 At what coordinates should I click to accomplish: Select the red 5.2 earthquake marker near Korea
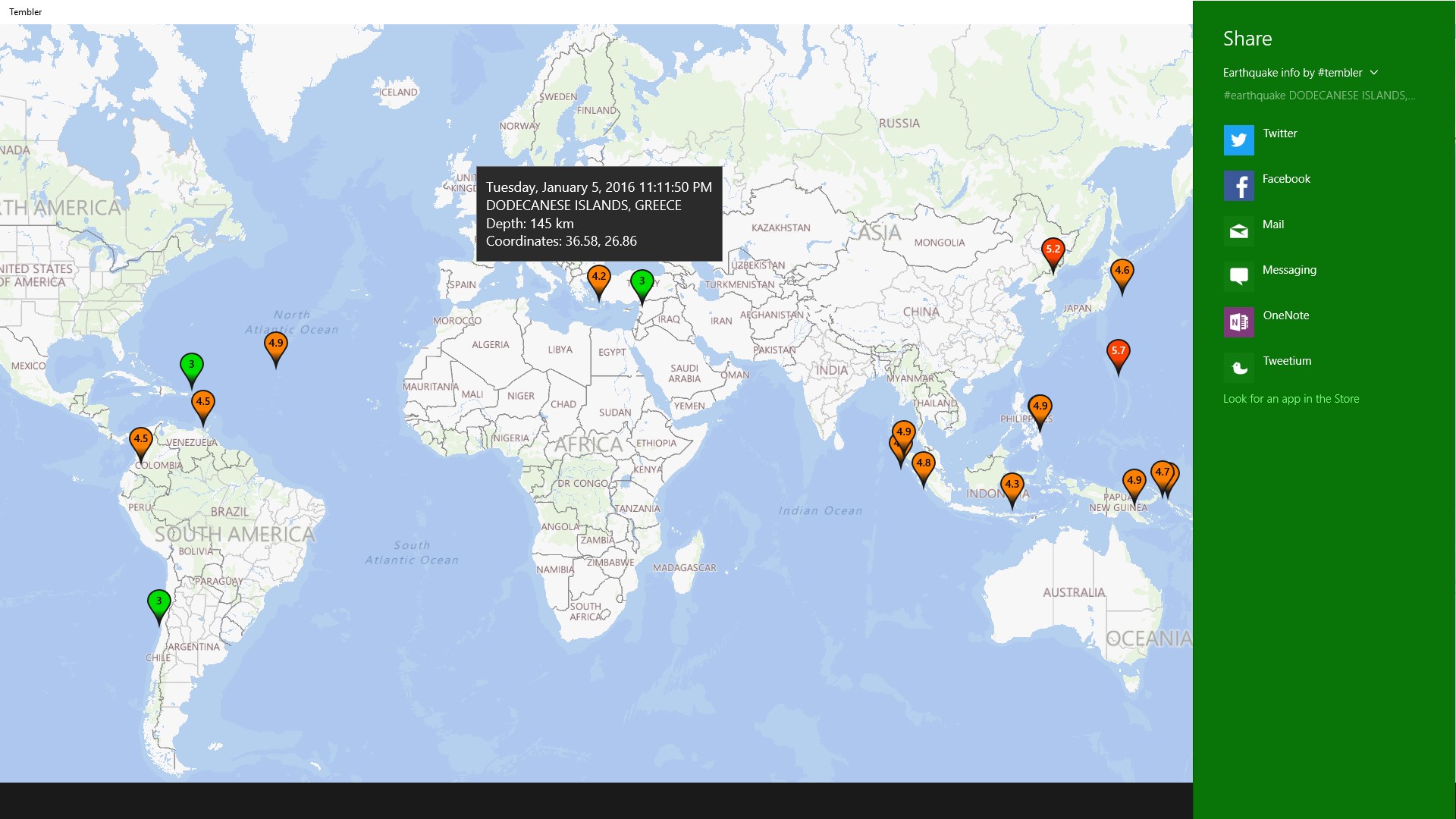[1053, 250]
